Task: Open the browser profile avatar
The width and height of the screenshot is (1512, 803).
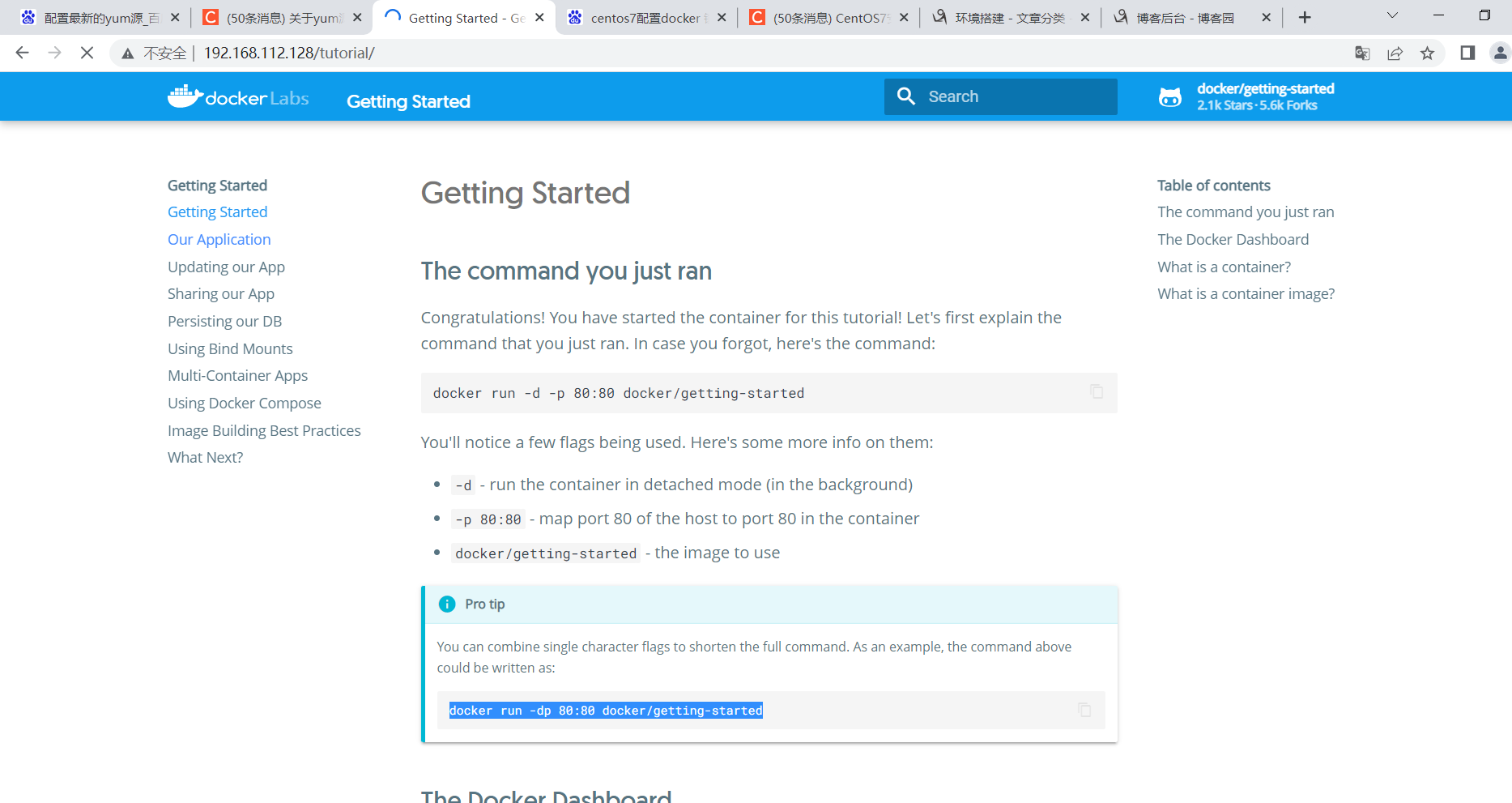Action: [x=1500, y=53]
